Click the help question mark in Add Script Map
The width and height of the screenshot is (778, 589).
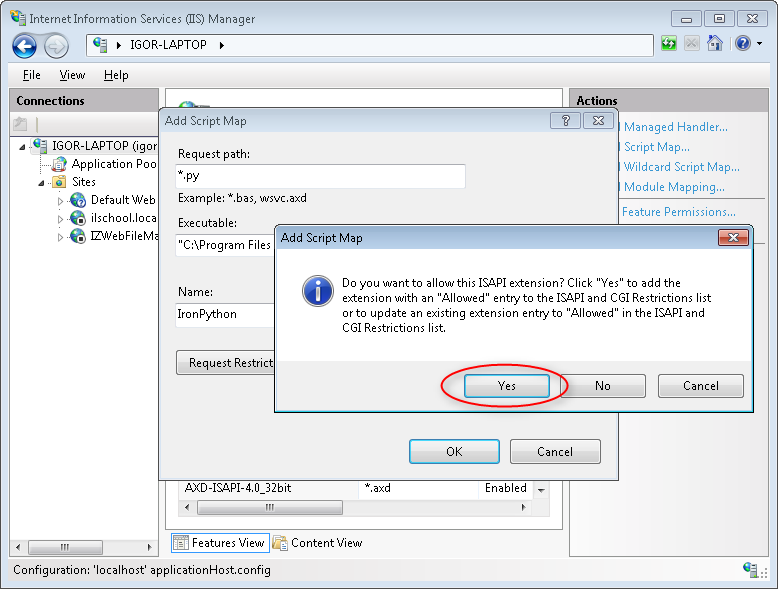click(565, 121)
